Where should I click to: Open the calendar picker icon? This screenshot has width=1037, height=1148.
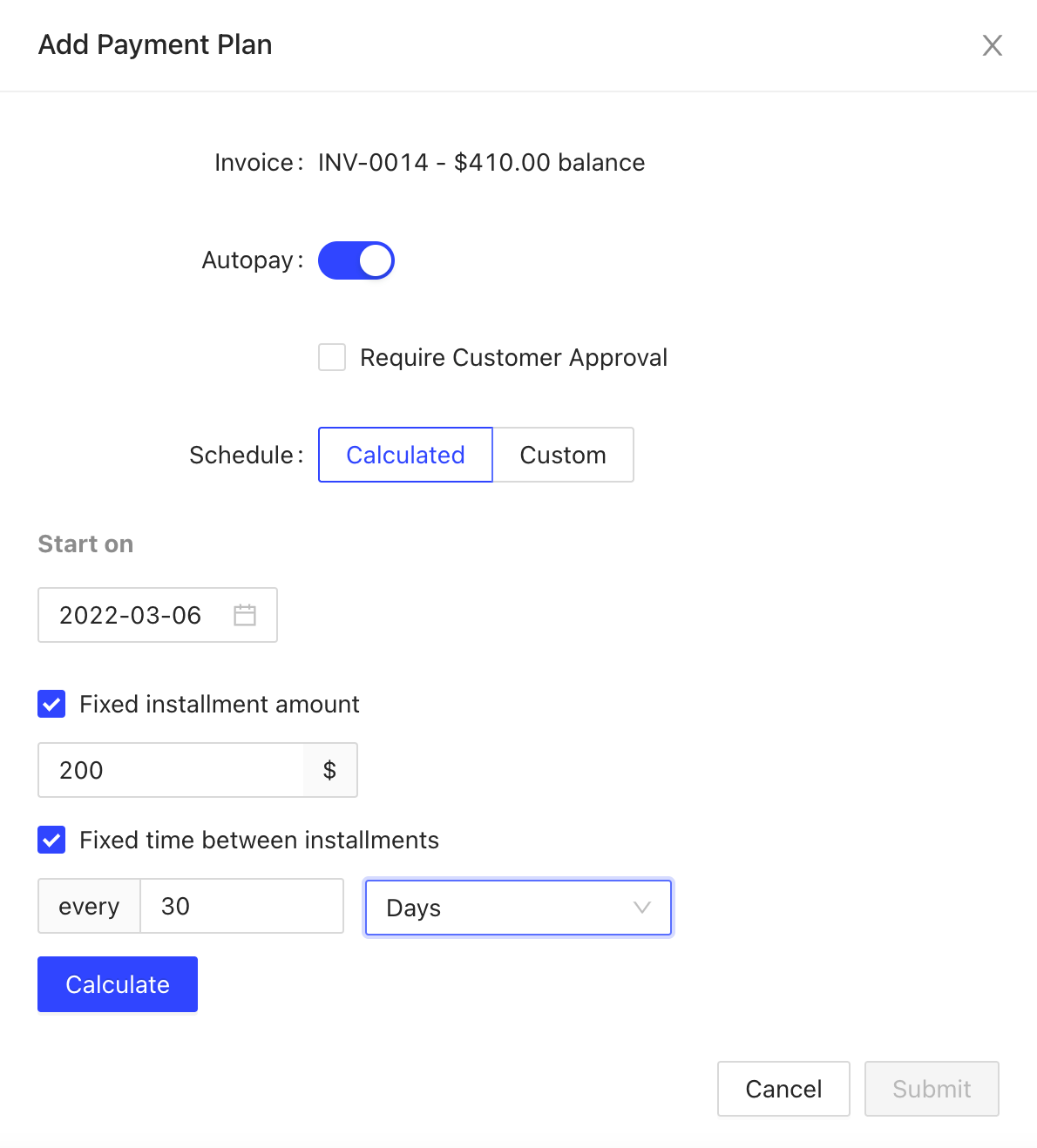click(245, 615)
